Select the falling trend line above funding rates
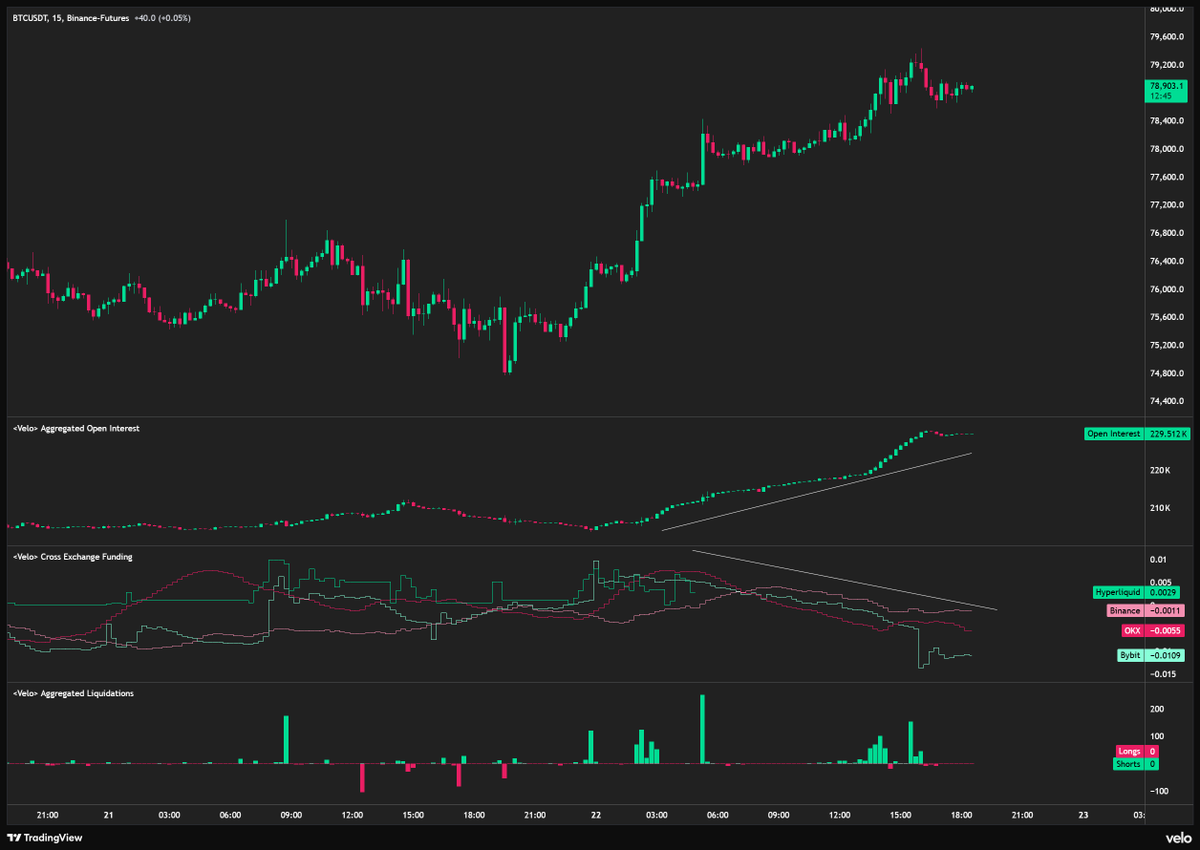 (x=845, y=579)
